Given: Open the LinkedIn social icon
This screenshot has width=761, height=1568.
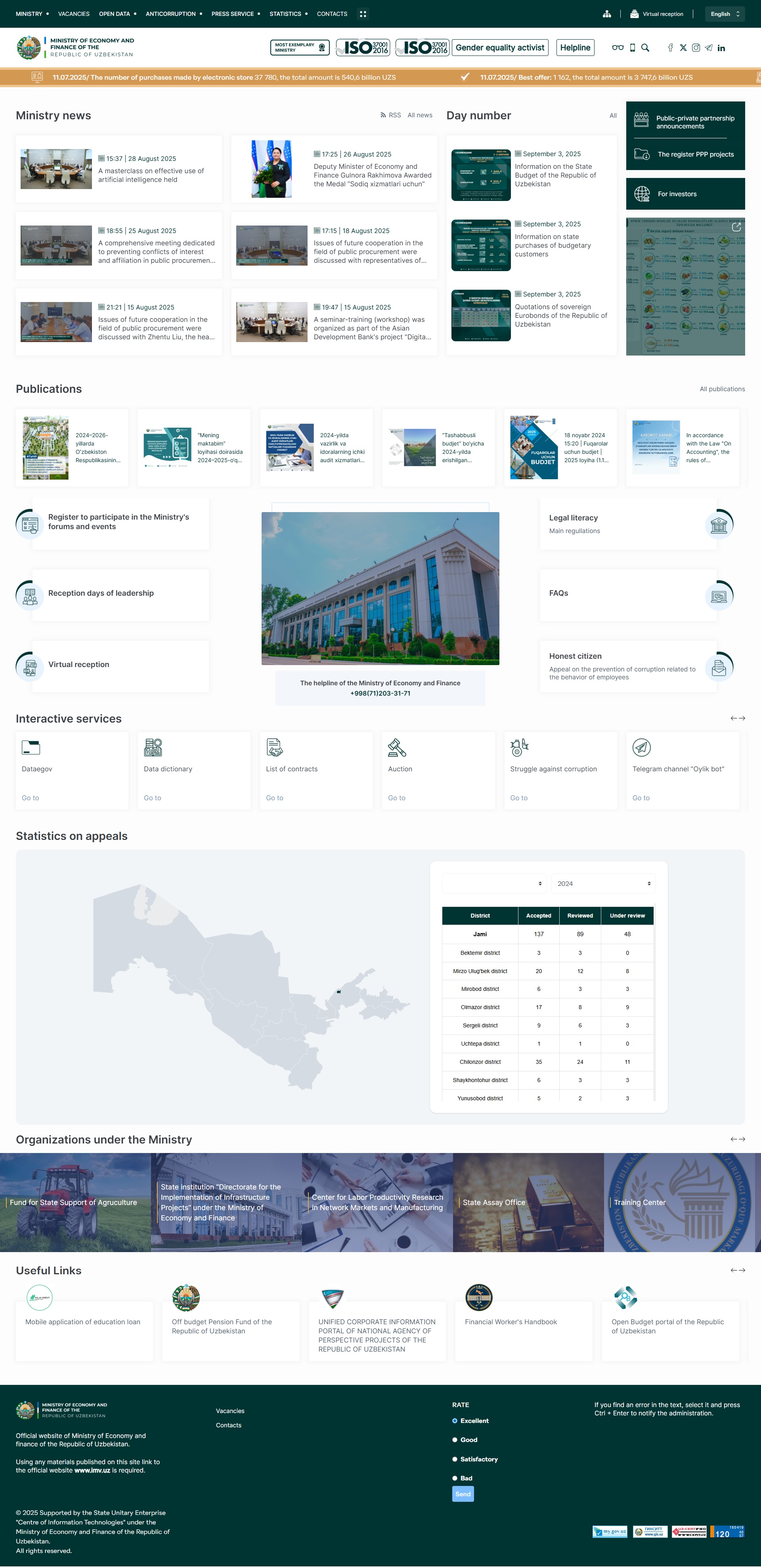Looking at the screenshot, I should click(x=721, y=48).
